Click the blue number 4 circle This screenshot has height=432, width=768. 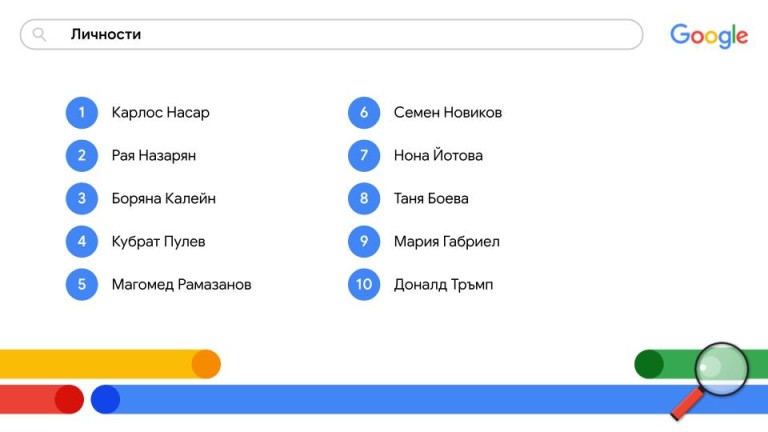tap(82, 241)
